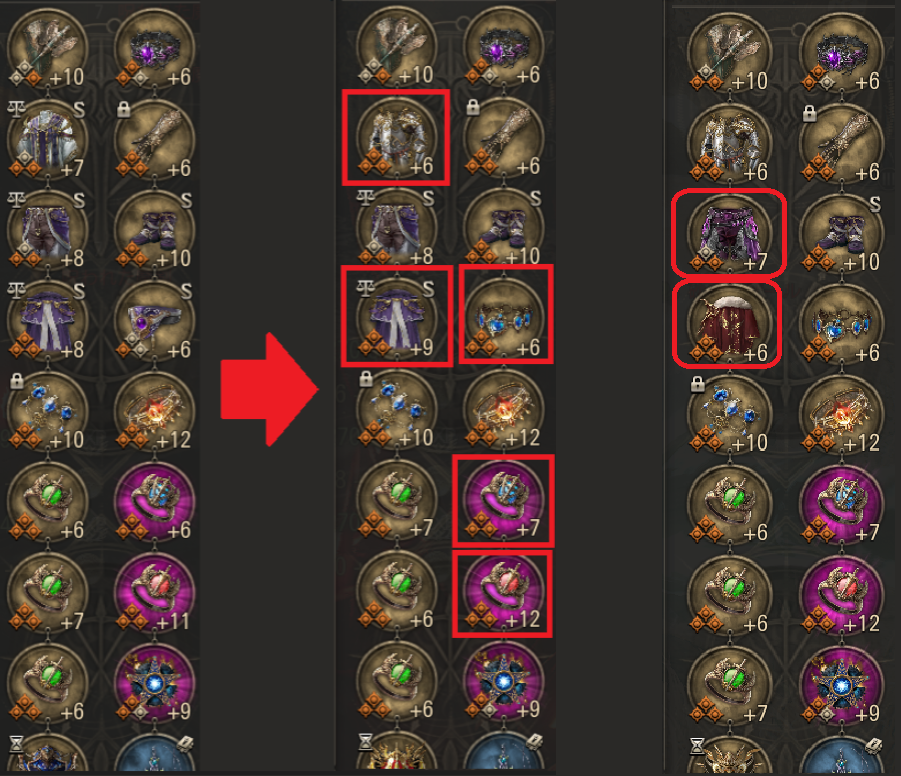Screen dimensions: 901x776
Task: Click the purple robe chest armor +7
Action: 47,139
